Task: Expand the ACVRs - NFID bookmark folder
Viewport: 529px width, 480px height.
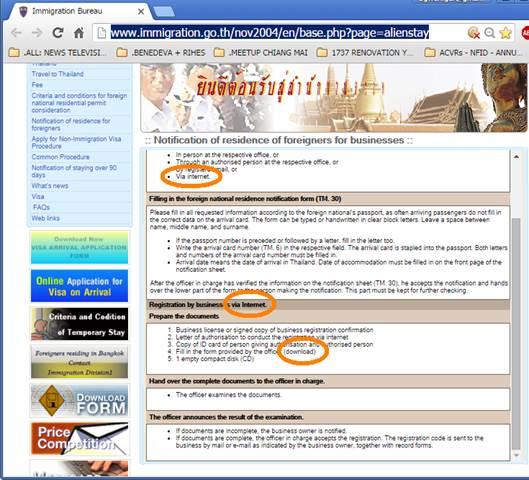Action: click(474, 53)
